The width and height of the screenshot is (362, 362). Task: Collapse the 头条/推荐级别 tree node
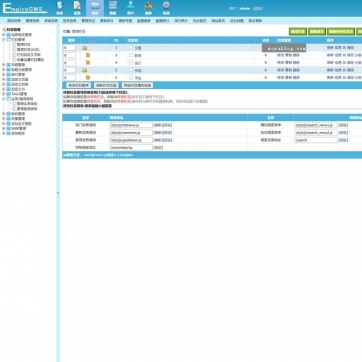[4, 99]
